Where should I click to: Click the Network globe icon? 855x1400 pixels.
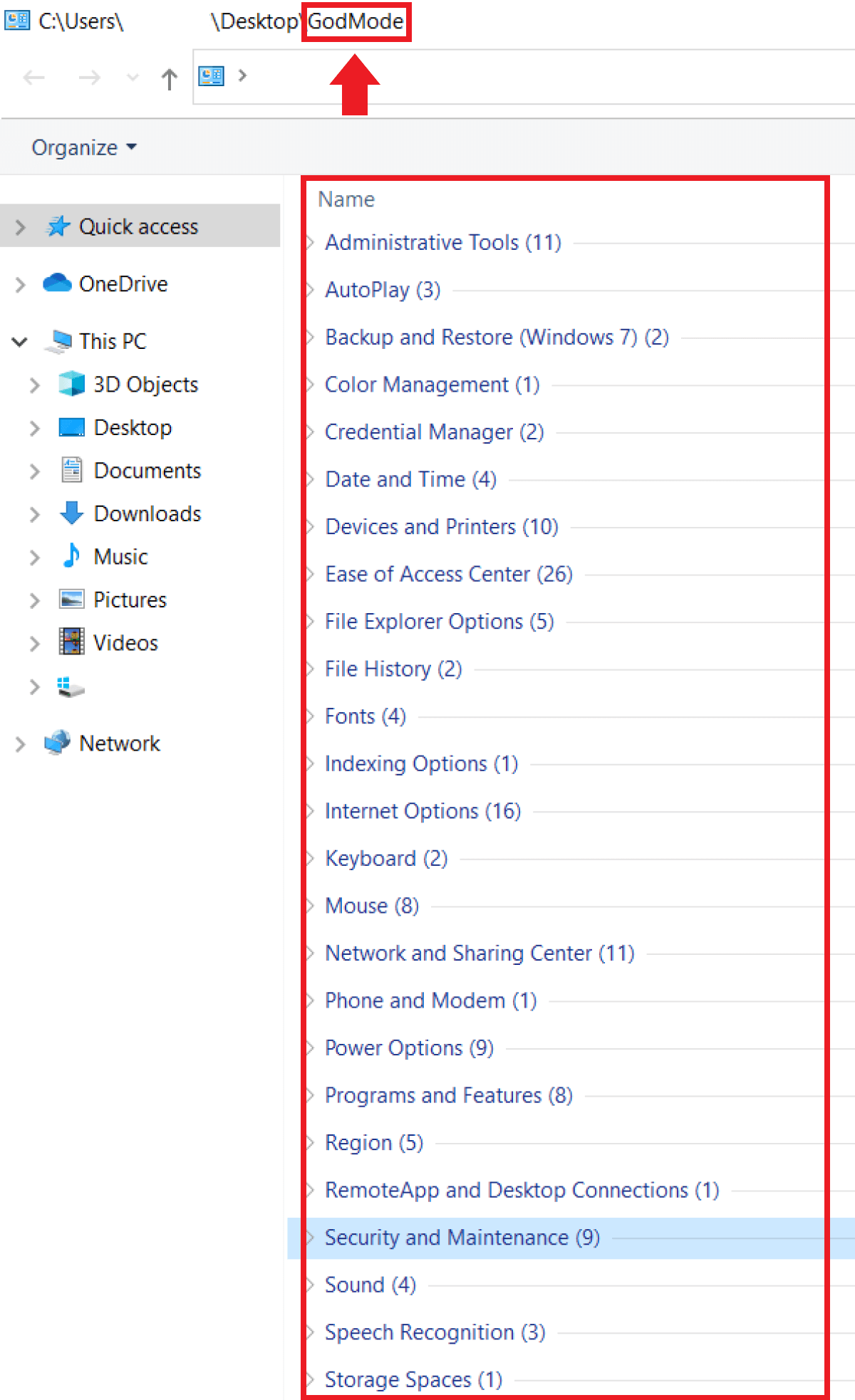pyautogui.click(x=57, y=743)
